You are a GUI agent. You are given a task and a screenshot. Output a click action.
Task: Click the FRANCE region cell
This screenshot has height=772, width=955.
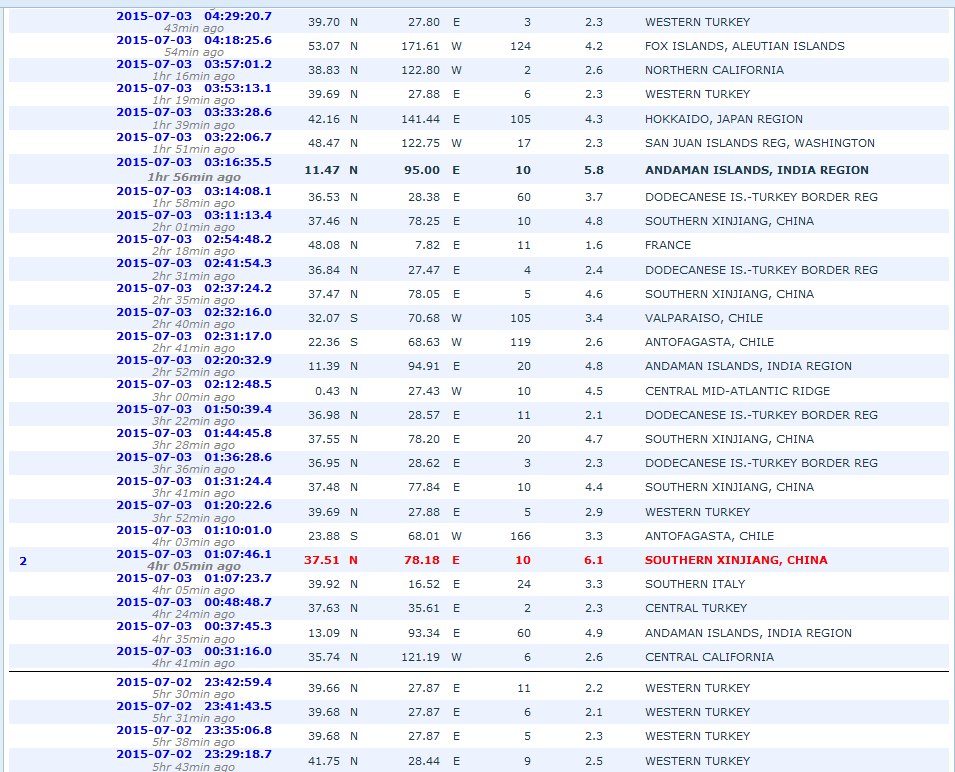coord(668,245)
